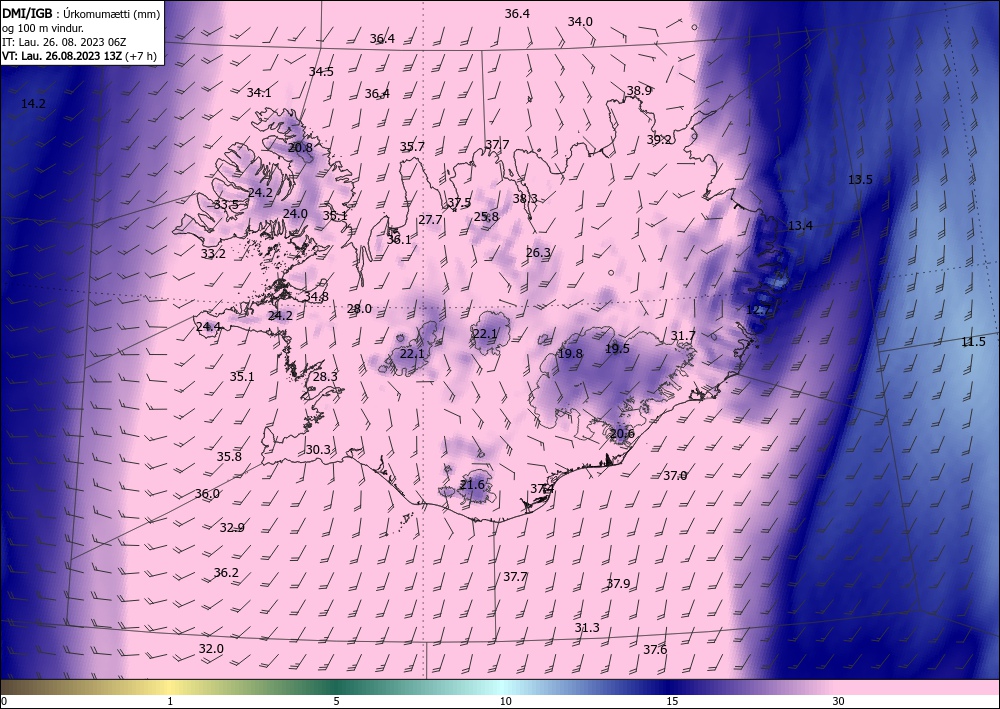Click the '19.5' value on the glacier
This screenshot has width=1000, height=709.
[x=617, y=349]
